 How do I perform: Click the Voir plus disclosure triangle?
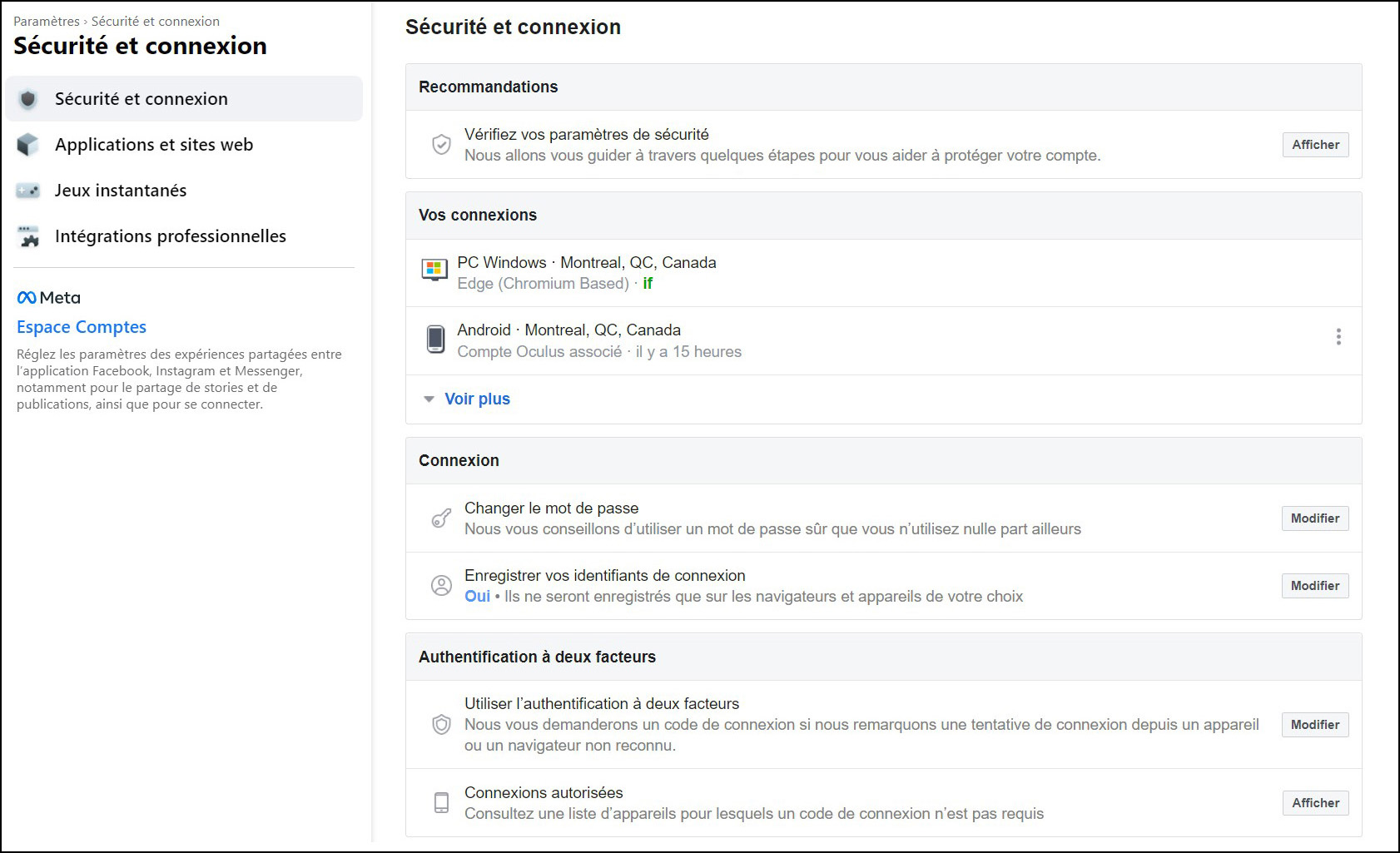[x=429, y=399]
